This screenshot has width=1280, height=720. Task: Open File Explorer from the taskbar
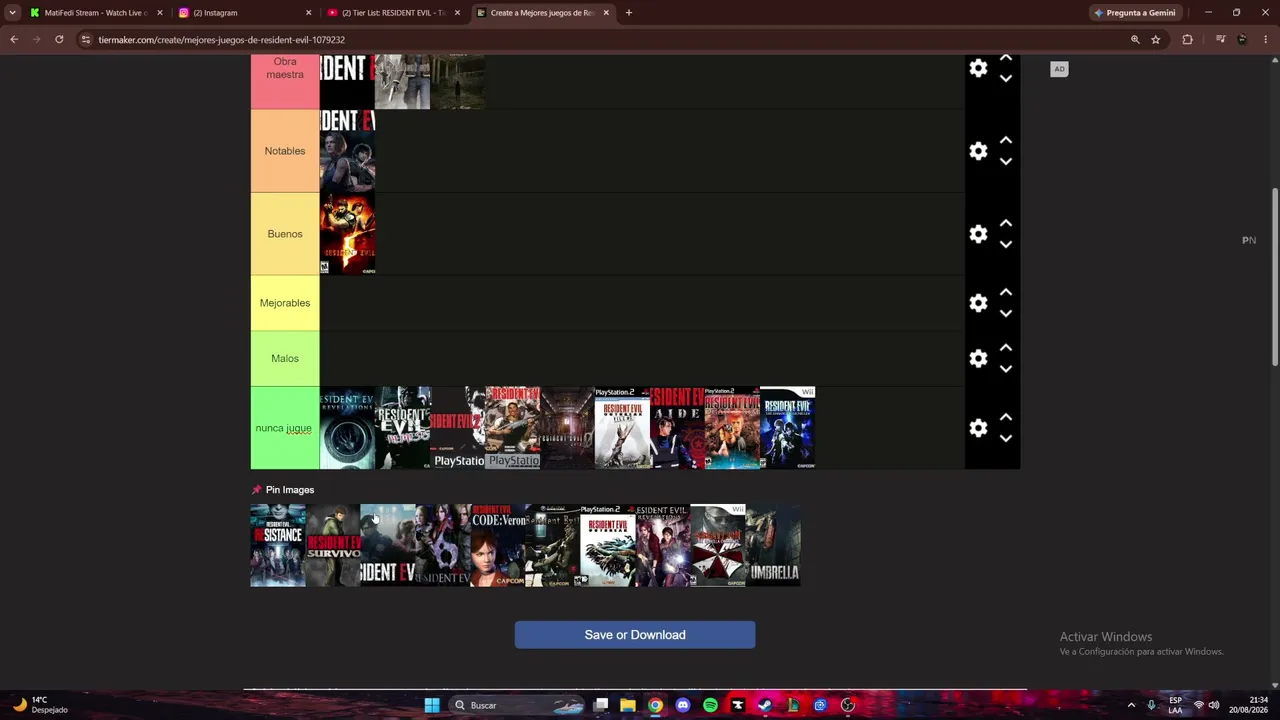coord(628,705)
